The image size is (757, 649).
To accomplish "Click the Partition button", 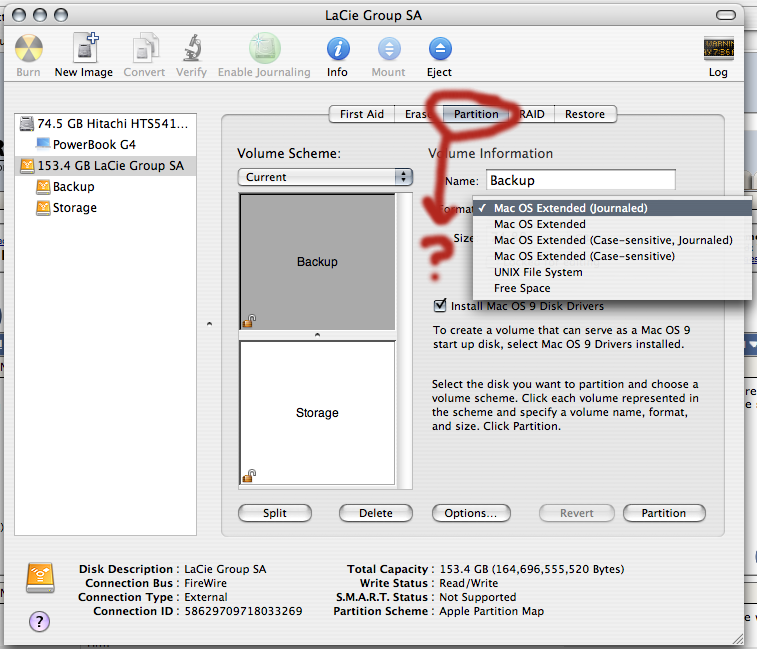I will click(664, 513).
